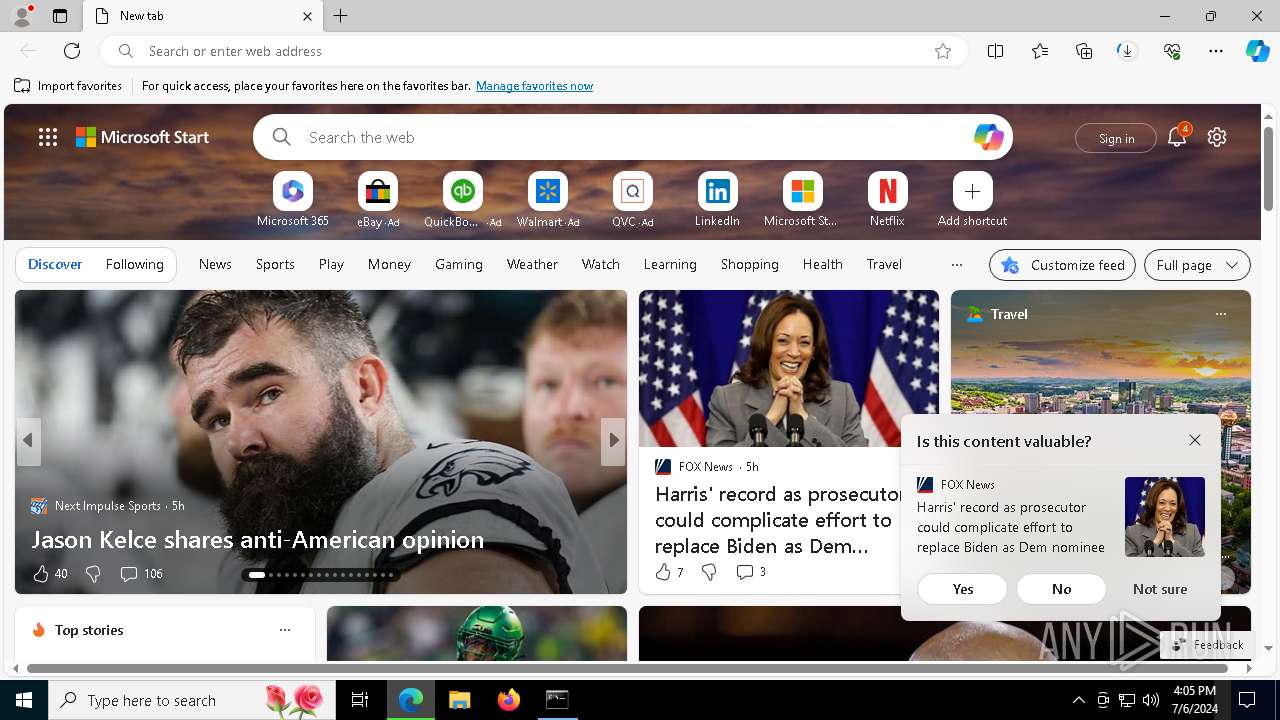
Task: Close the content valuable popup
Action: click(x=1195, y=440)
